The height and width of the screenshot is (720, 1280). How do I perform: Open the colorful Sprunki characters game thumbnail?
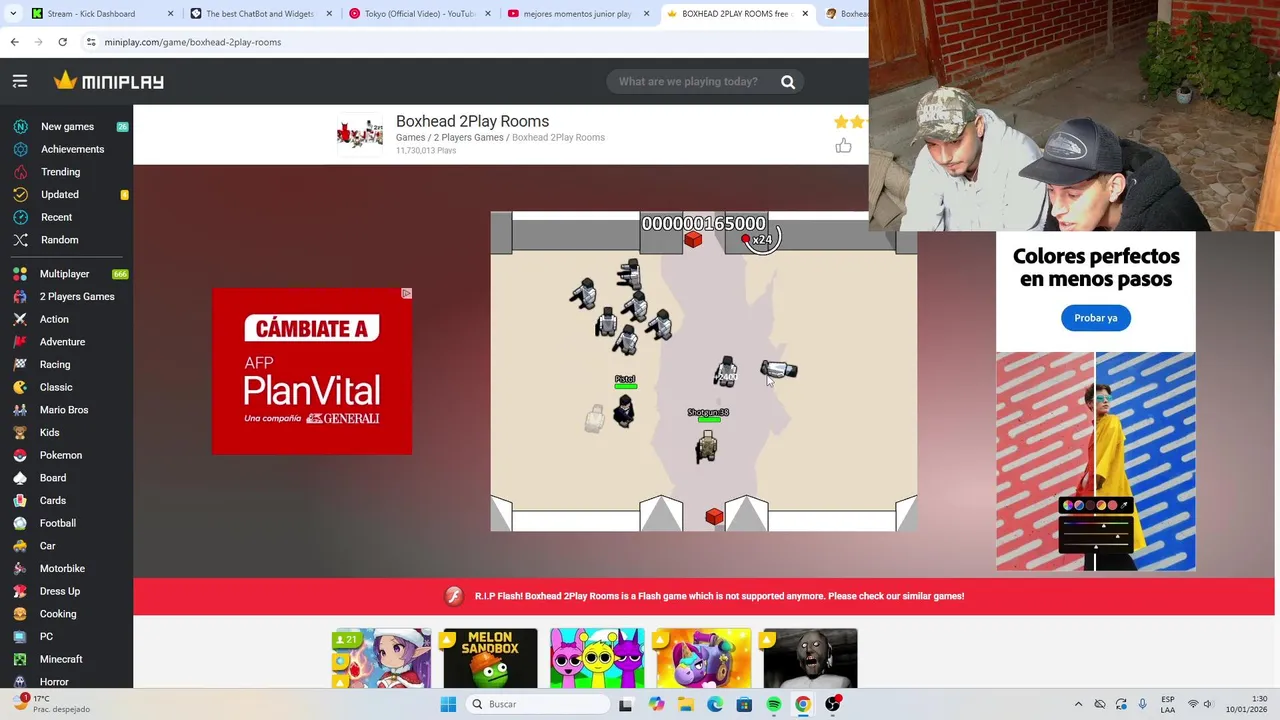(x=597, y=658)
